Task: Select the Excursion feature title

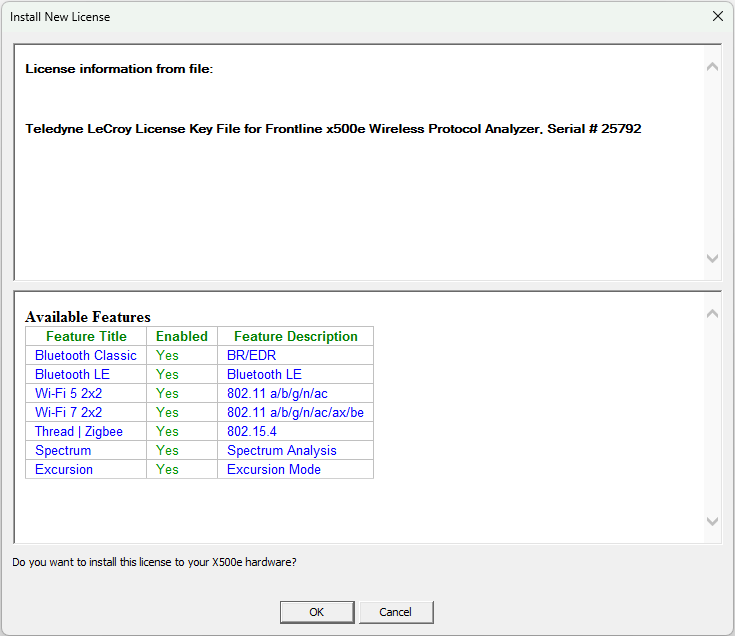Action: coord(64,469)
